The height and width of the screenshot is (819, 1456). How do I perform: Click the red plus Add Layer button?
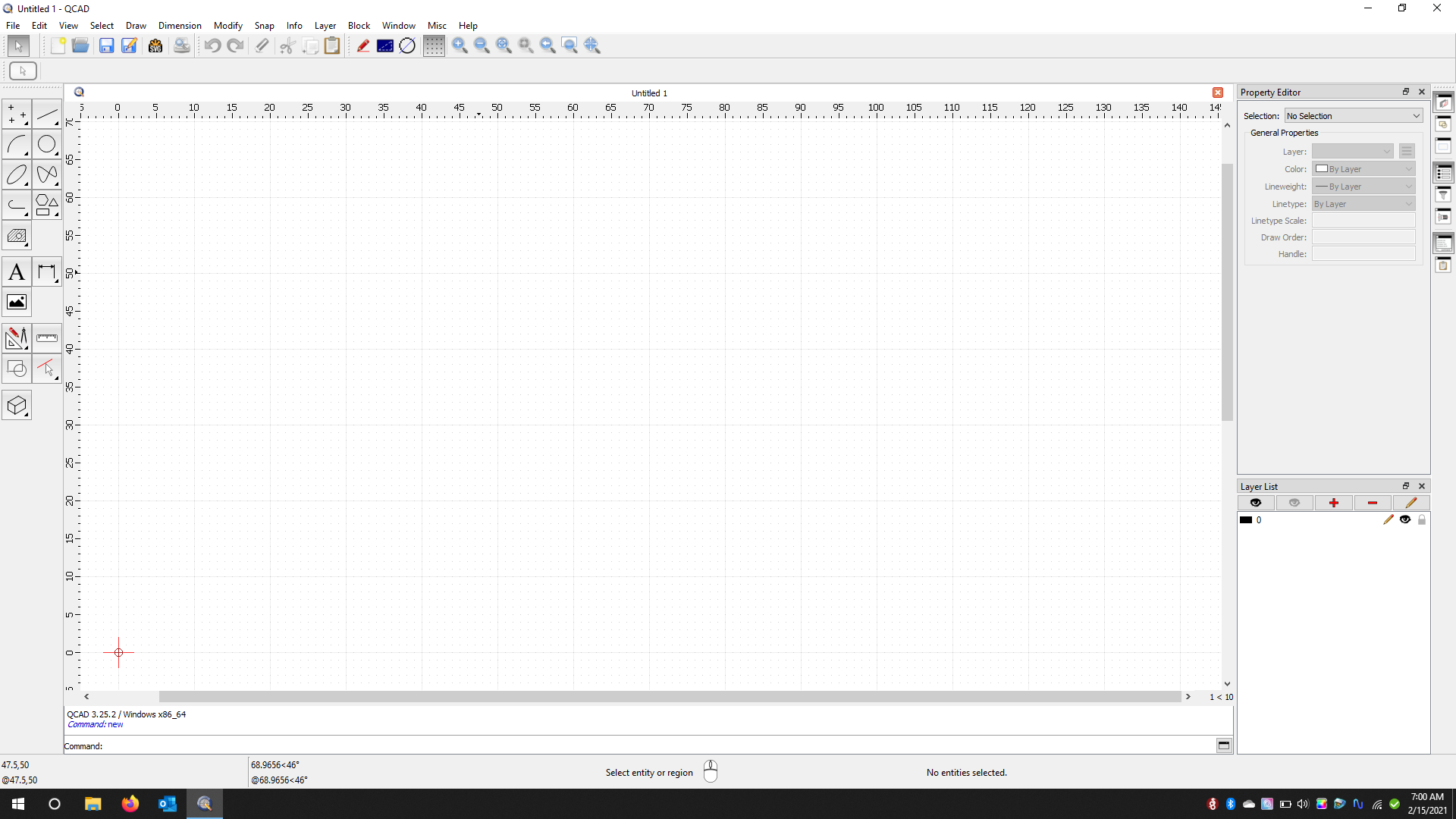pyautogui.click(x=1333, y=503)
